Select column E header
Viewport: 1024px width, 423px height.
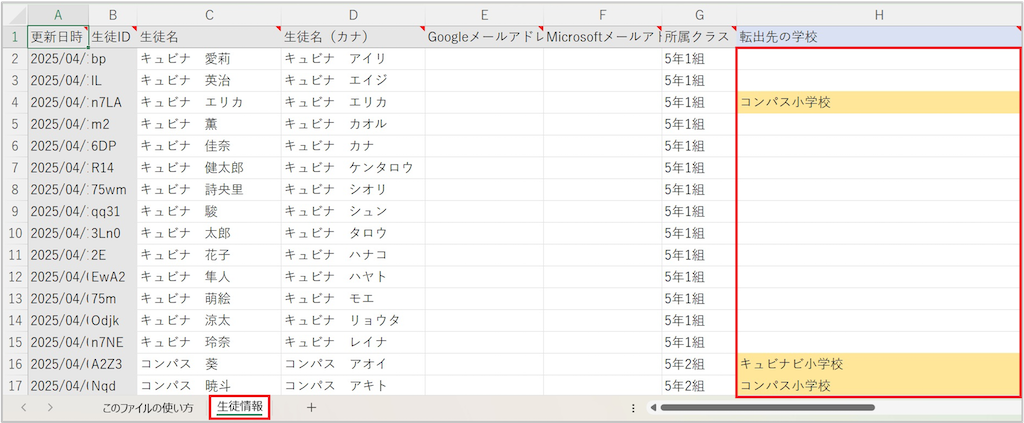pos(484,15)
